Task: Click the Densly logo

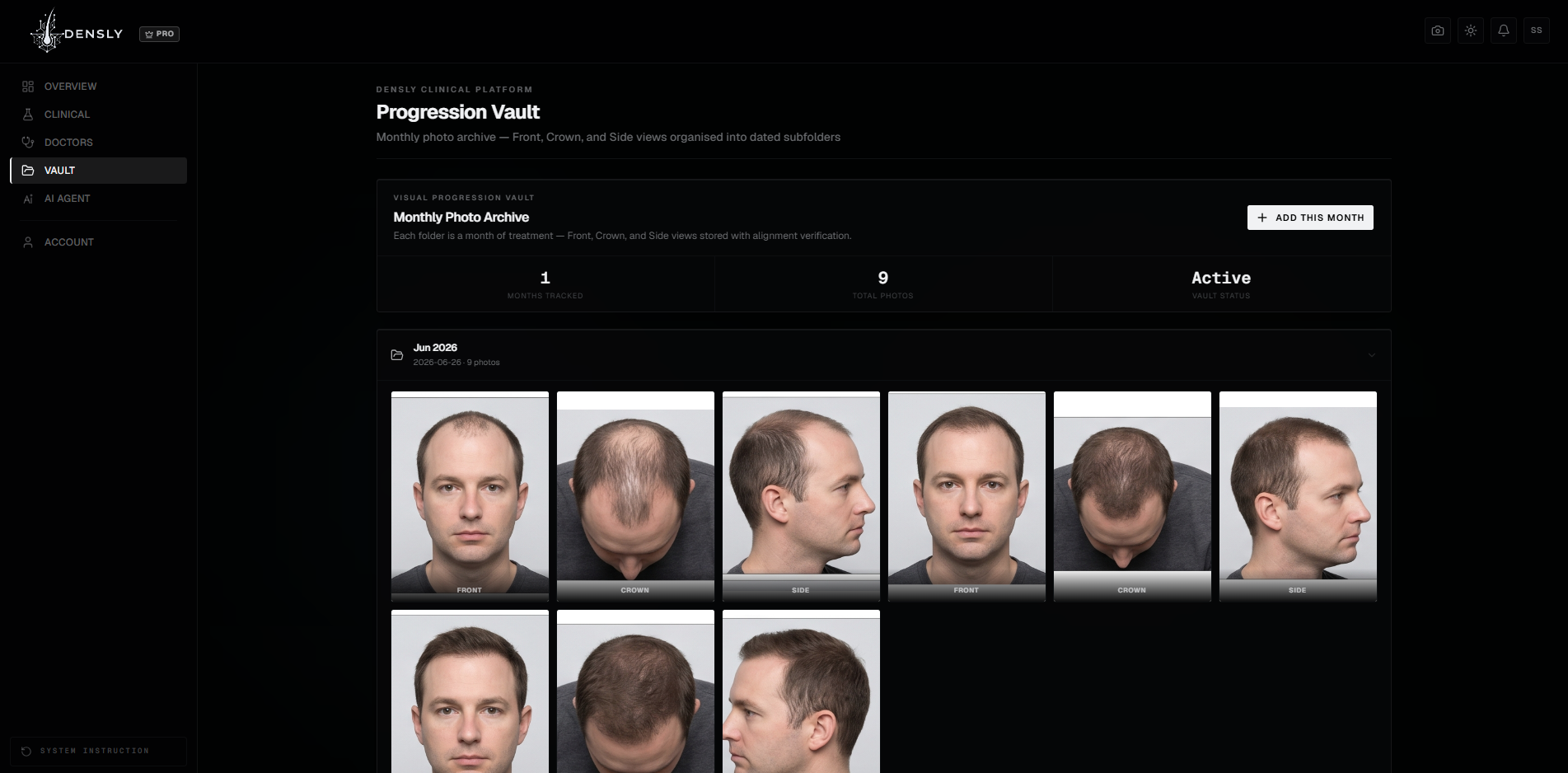Action: [x=76, y=32]
